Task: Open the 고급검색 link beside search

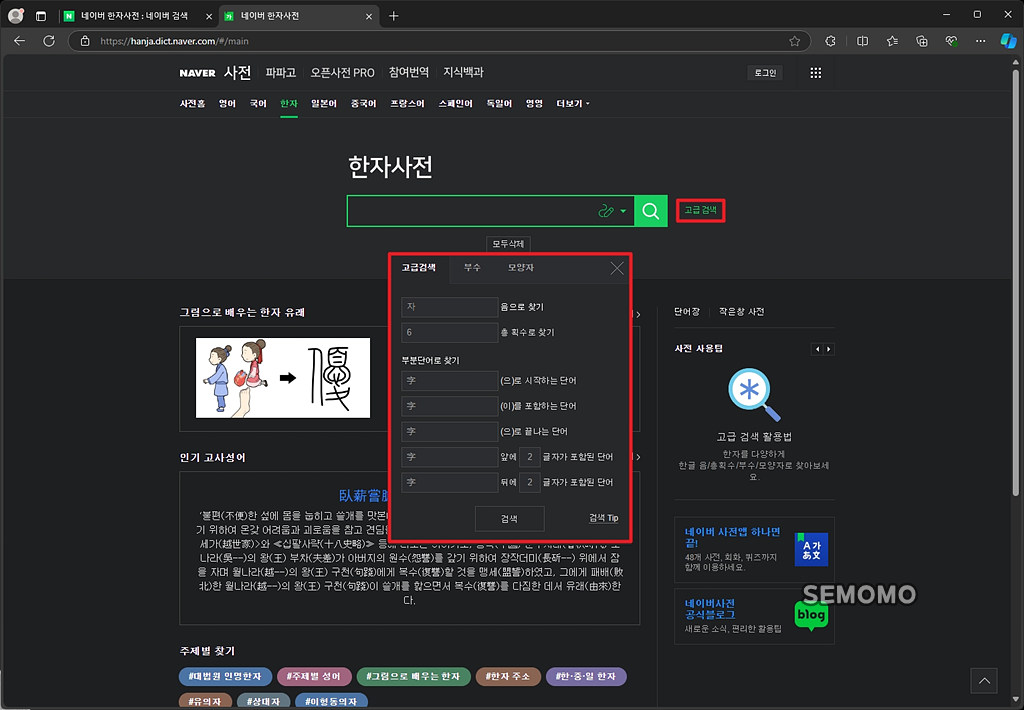Action: click(700, 210)
